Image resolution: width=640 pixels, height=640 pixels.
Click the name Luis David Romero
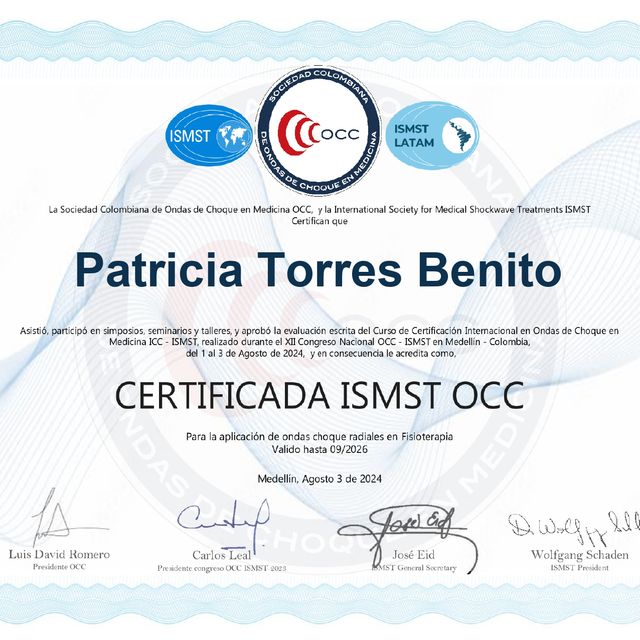coord(59,554)
